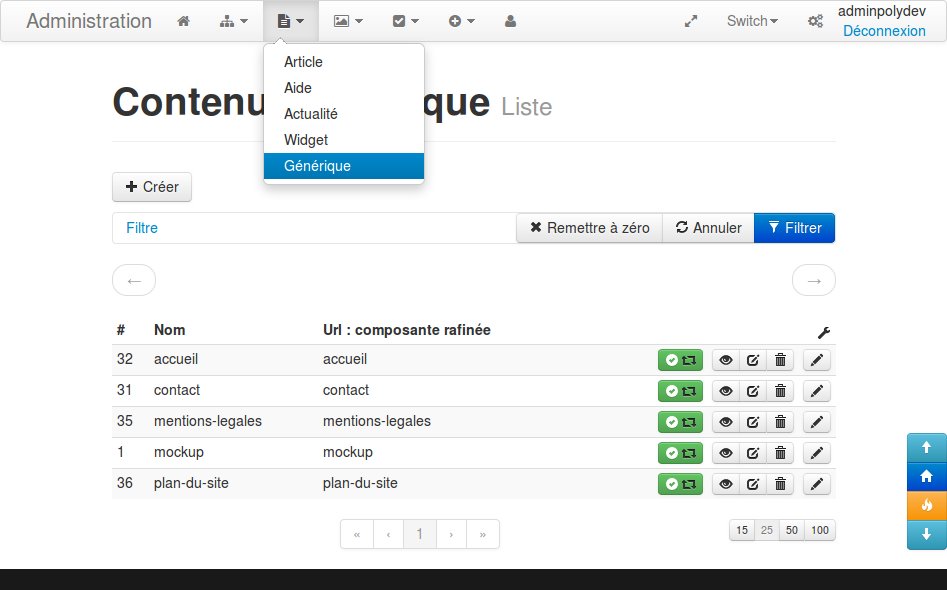947x590 pixels.
Task: Click the orange flame button on right
Action: tap(926, 505)
